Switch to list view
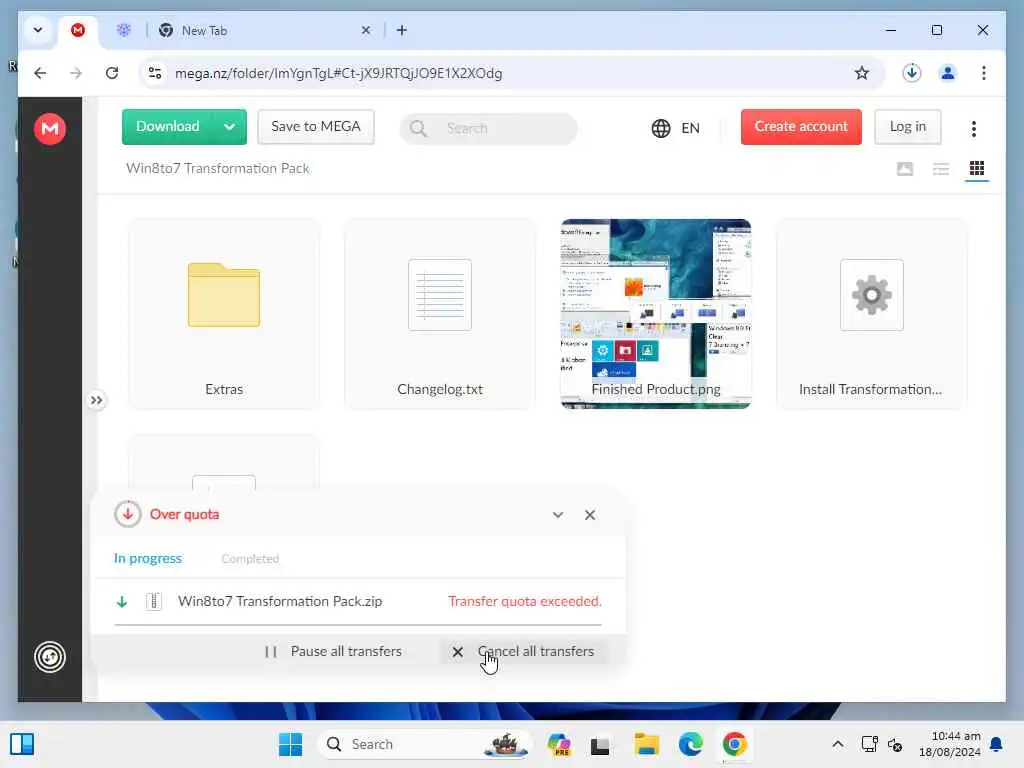Image resolution: width=1024 pixels, height=768 pixels. tap(940, 169)
